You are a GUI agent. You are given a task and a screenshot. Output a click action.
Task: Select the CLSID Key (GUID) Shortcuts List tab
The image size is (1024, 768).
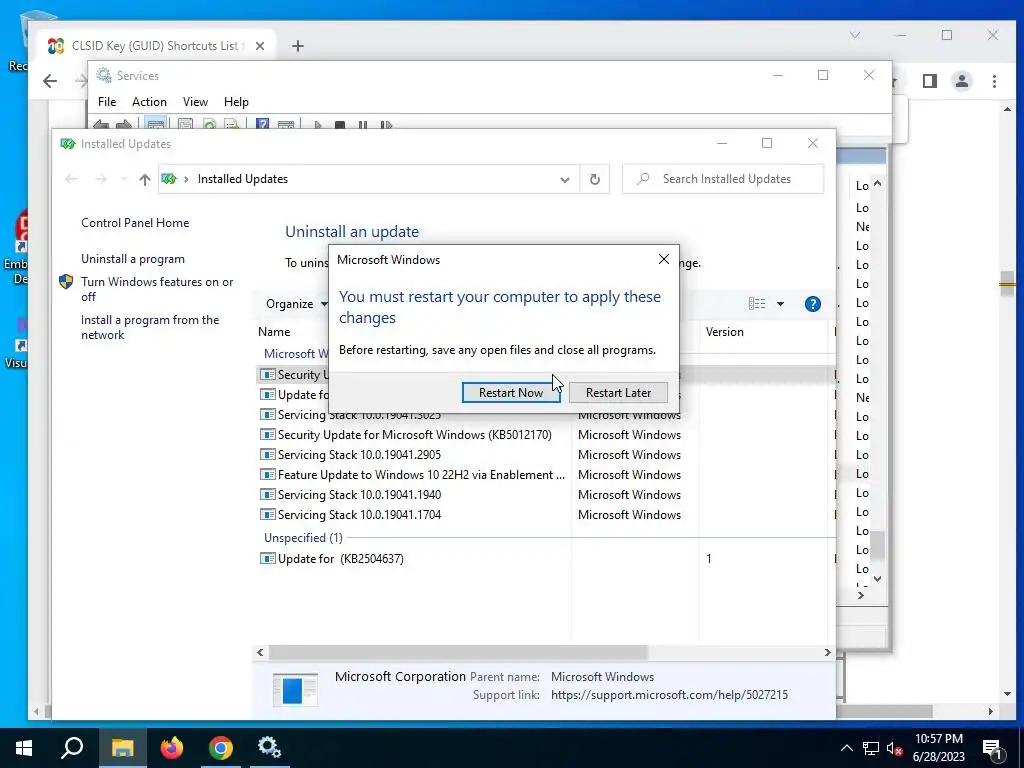155,46
